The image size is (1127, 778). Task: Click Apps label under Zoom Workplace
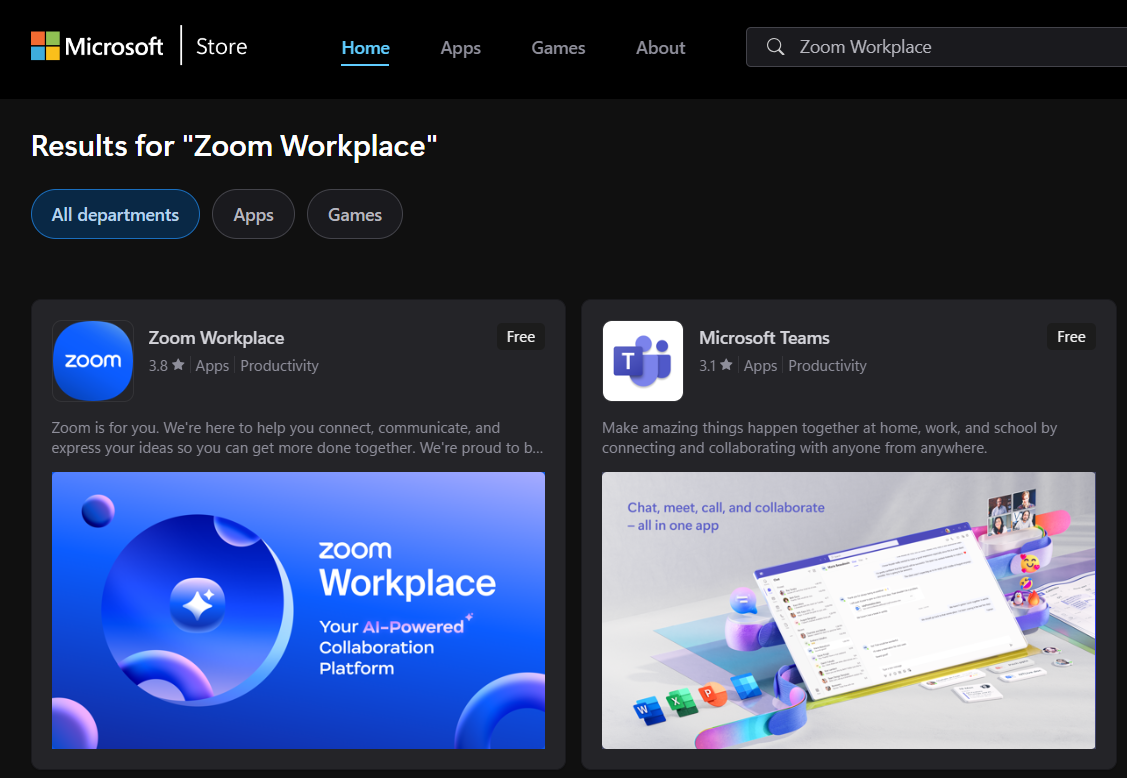(212, 366)
